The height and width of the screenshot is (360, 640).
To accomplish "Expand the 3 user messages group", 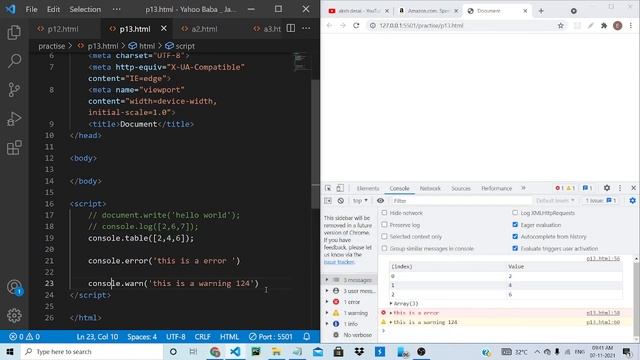I will (x=327, y=291).
